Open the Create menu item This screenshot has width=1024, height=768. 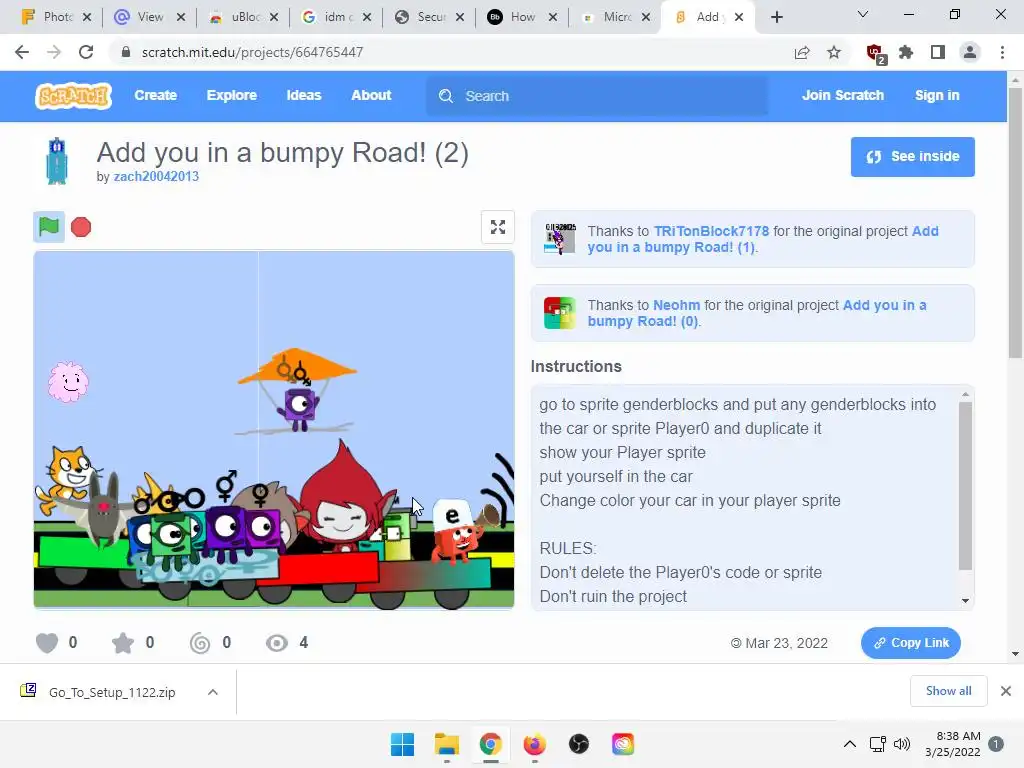click(155, 95)
